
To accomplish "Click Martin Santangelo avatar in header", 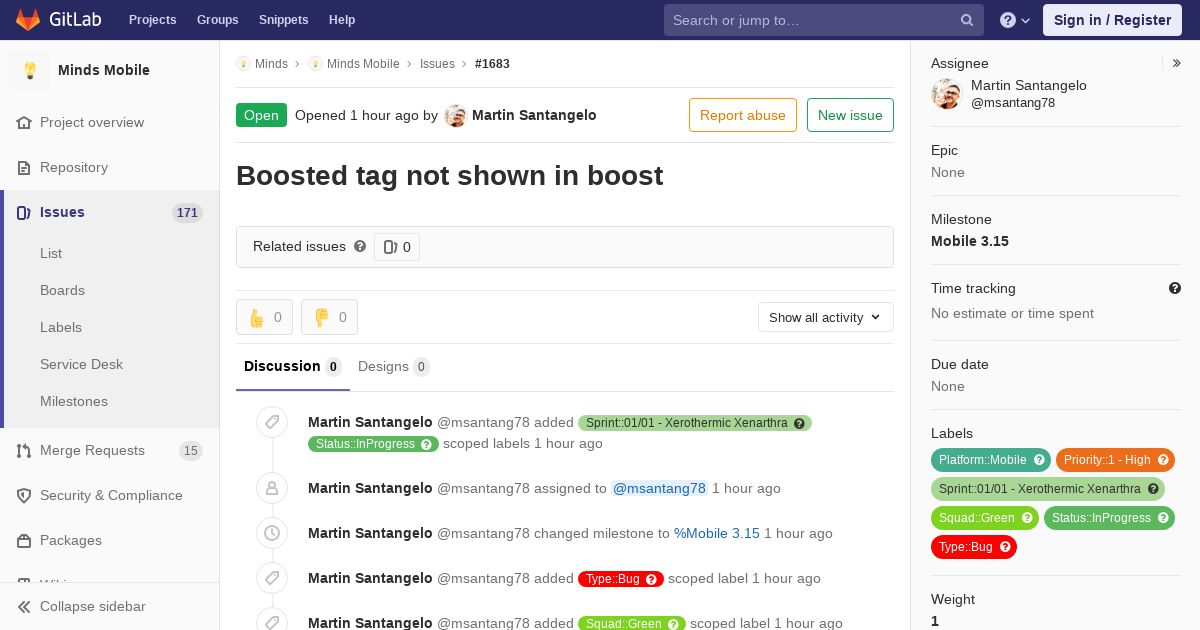I will click(x=456, y=115).
